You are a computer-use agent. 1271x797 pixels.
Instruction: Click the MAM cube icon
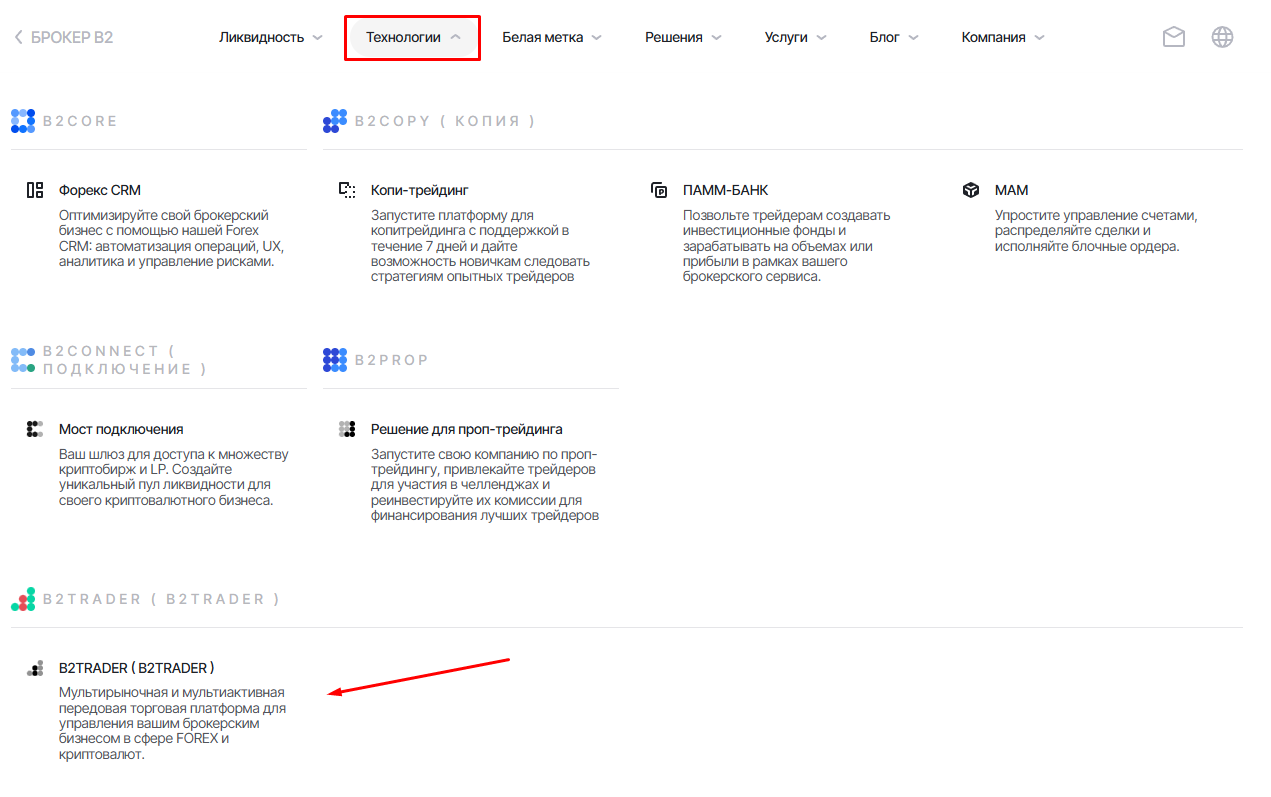click(x=971, y=190)
